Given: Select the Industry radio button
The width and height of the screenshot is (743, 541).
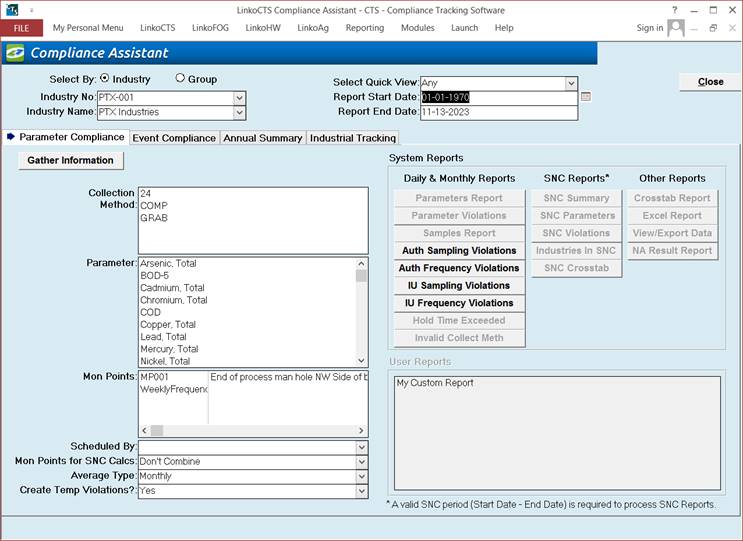Looking at the screenshot, I should tap(105, 78).
